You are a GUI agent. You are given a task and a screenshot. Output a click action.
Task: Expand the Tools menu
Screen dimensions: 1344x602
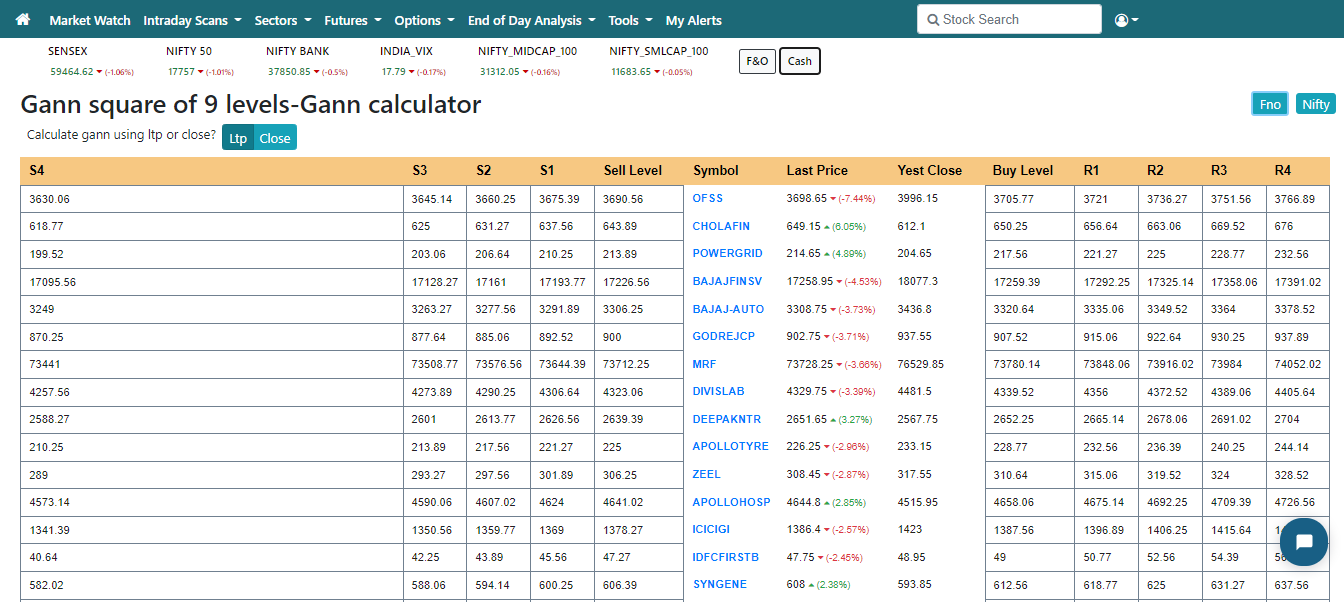pos(630,20)
